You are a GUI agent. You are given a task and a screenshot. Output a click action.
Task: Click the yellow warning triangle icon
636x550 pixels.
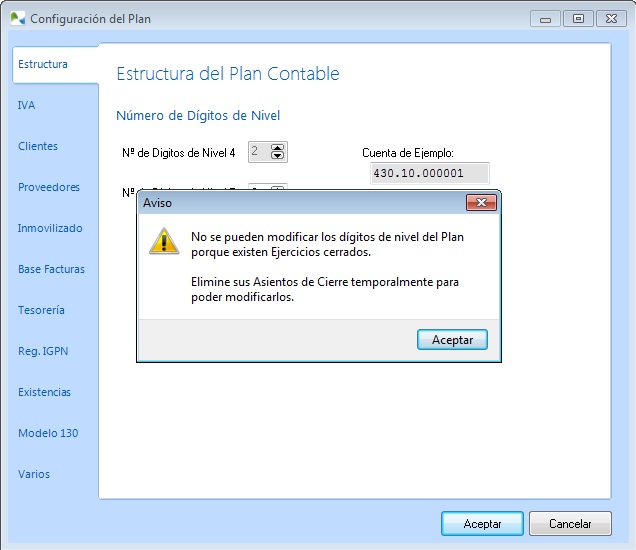point(164,241)
